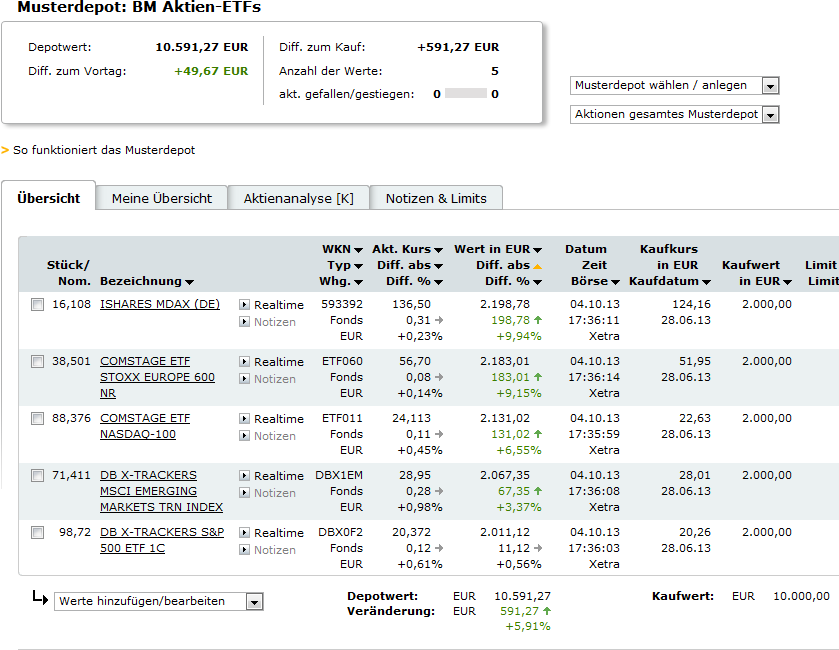Open the Musterdepot wählen / anlegen dropdown
This screenshot has width=839, height=650.
[674, 86]
